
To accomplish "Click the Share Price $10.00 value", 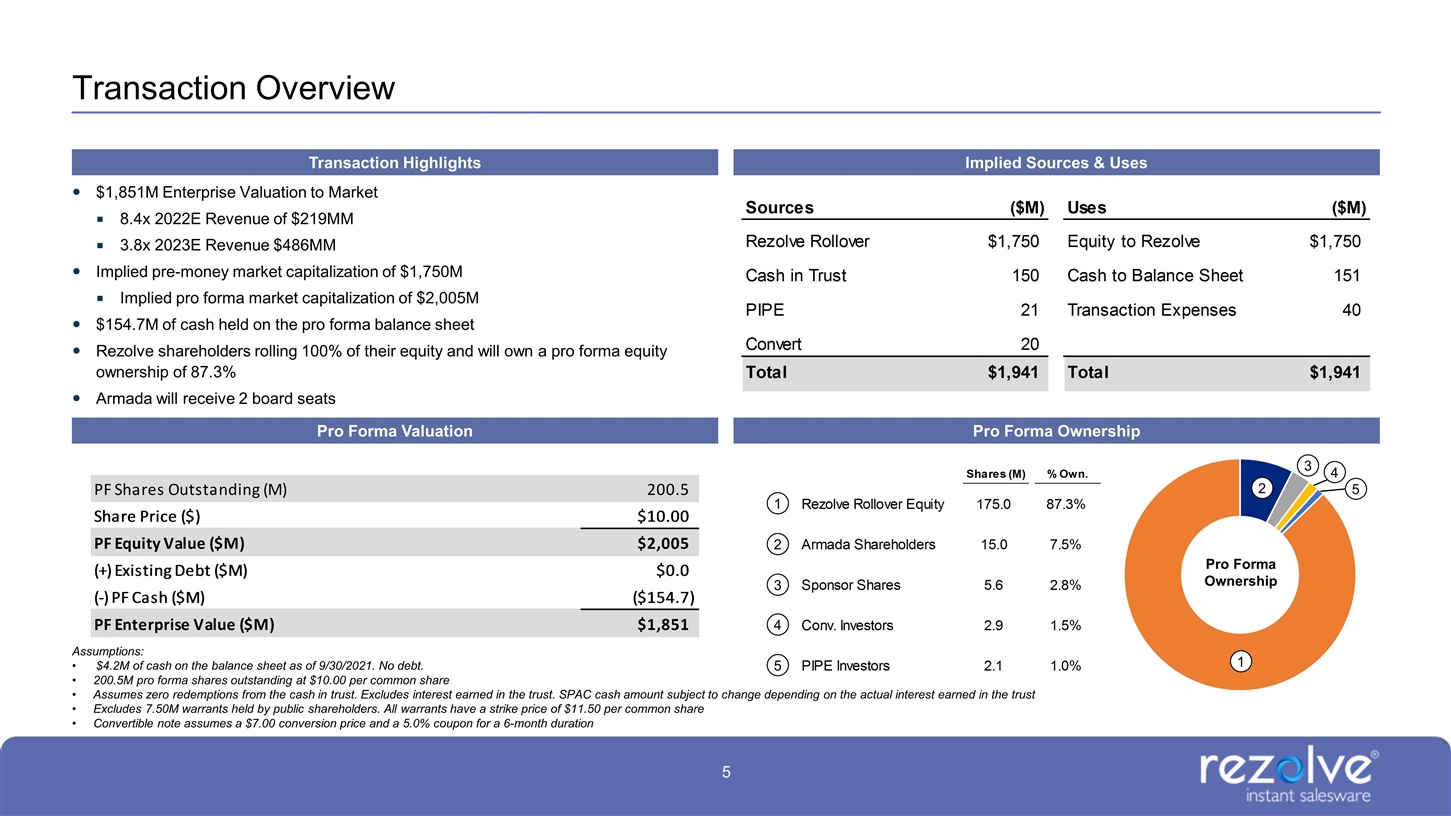I will [663, 516].
